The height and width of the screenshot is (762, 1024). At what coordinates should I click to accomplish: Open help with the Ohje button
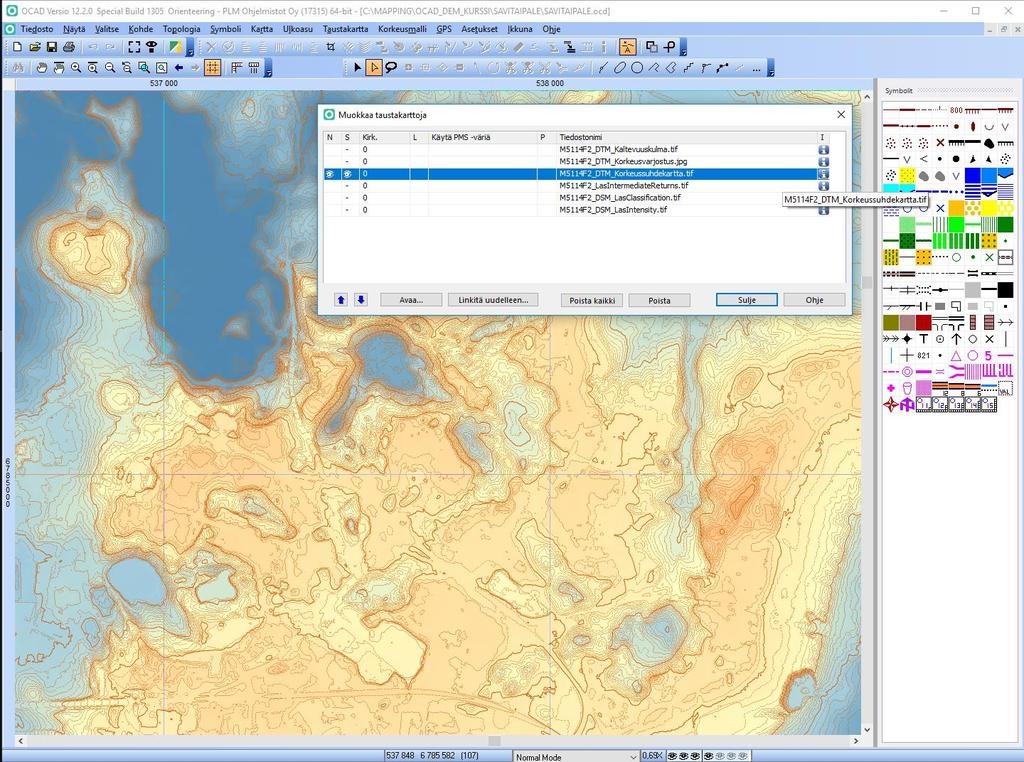pos(814,300)
